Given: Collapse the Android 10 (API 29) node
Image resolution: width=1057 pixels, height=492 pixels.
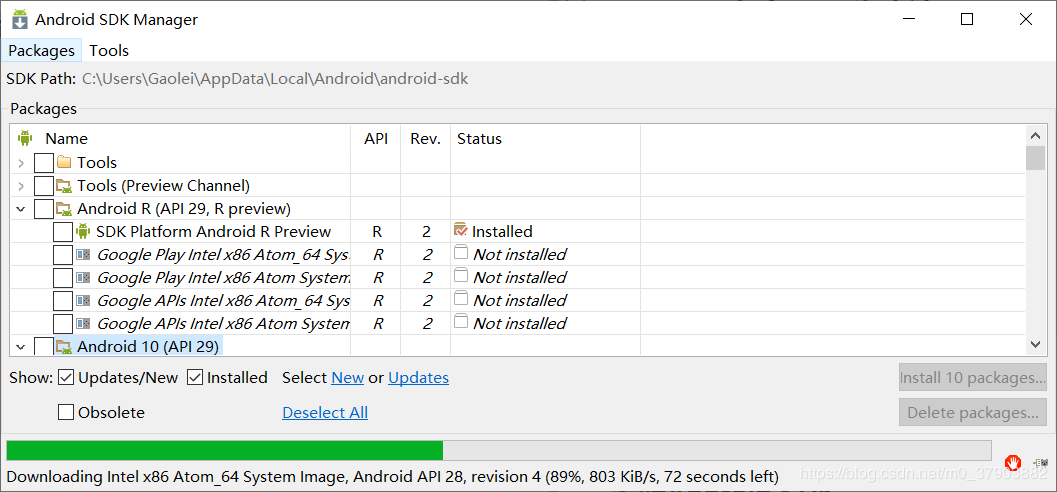Looking at the screenshot, I should coord(21,347).
